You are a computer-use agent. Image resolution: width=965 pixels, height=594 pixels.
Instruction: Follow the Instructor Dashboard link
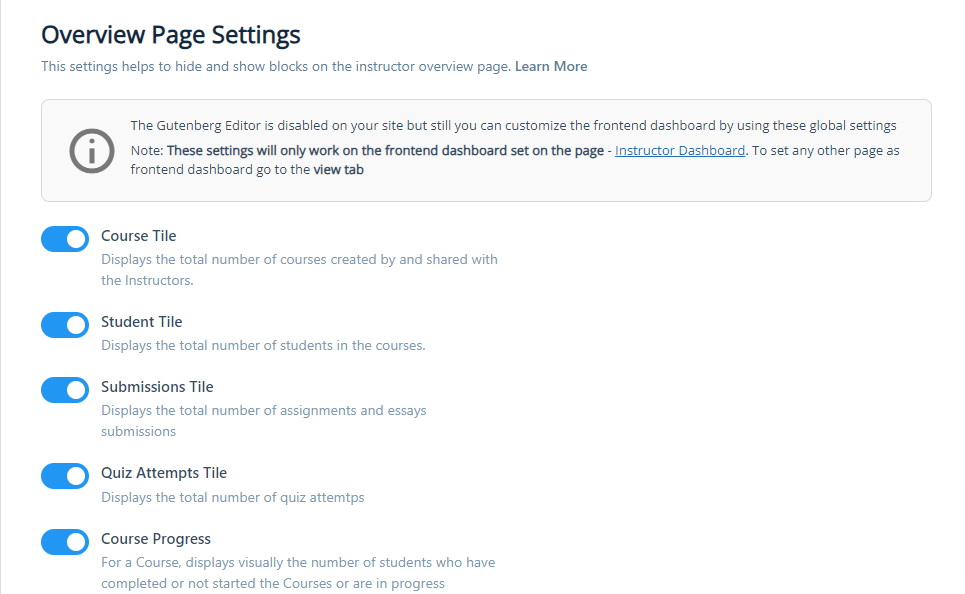(679, 151)
